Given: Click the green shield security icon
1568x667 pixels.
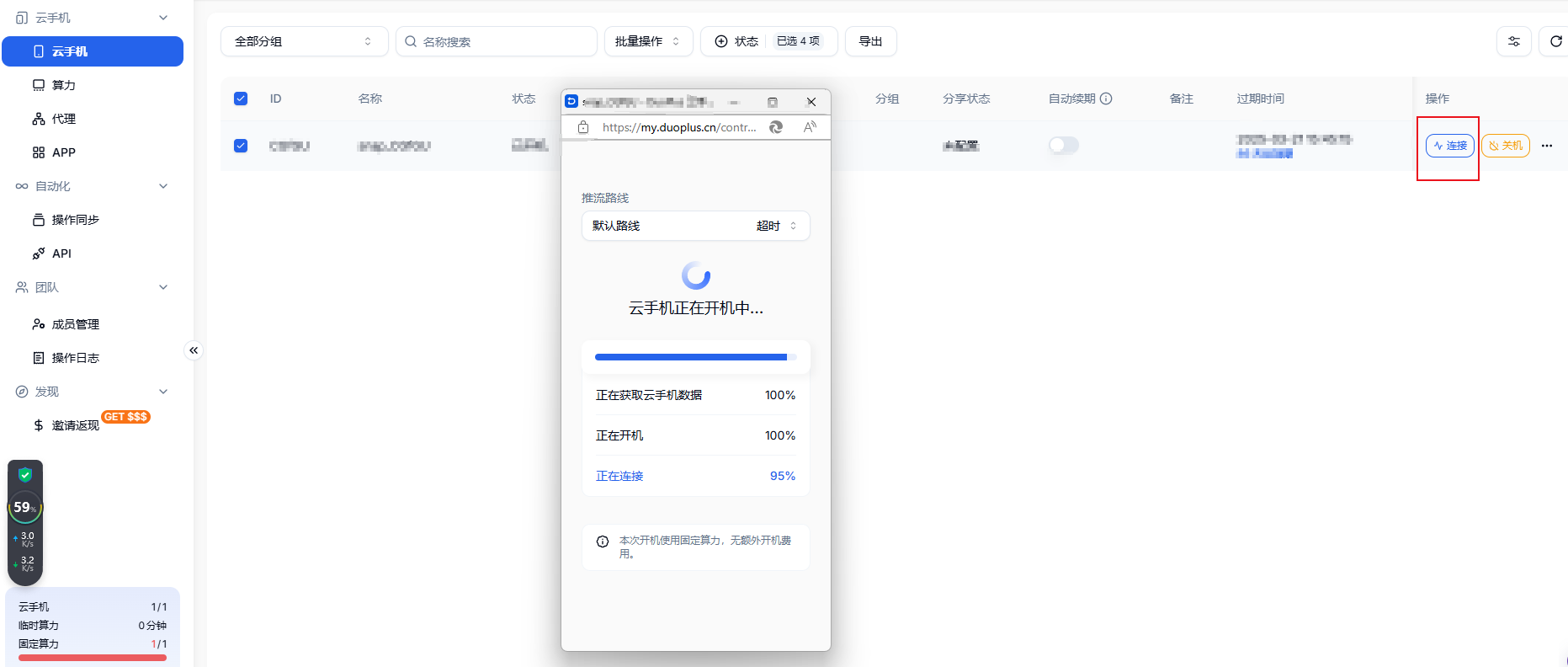Looking at the screenshot, I should click(25, 474).
